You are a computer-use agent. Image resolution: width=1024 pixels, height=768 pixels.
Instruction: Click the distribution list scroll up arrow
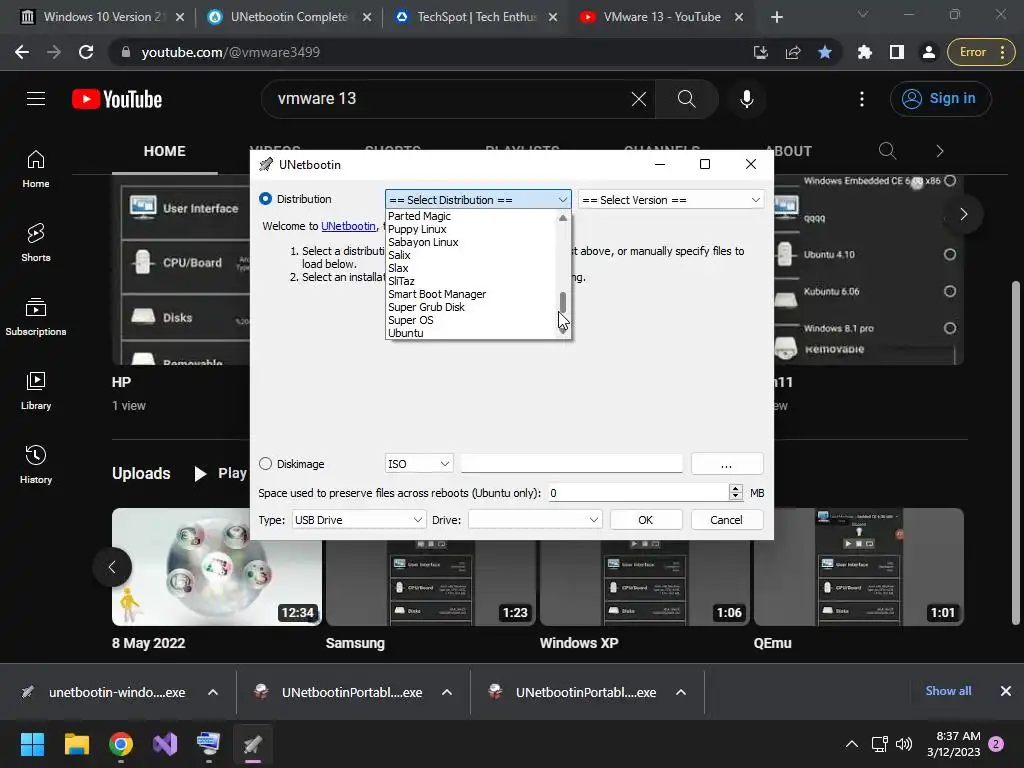563,217
